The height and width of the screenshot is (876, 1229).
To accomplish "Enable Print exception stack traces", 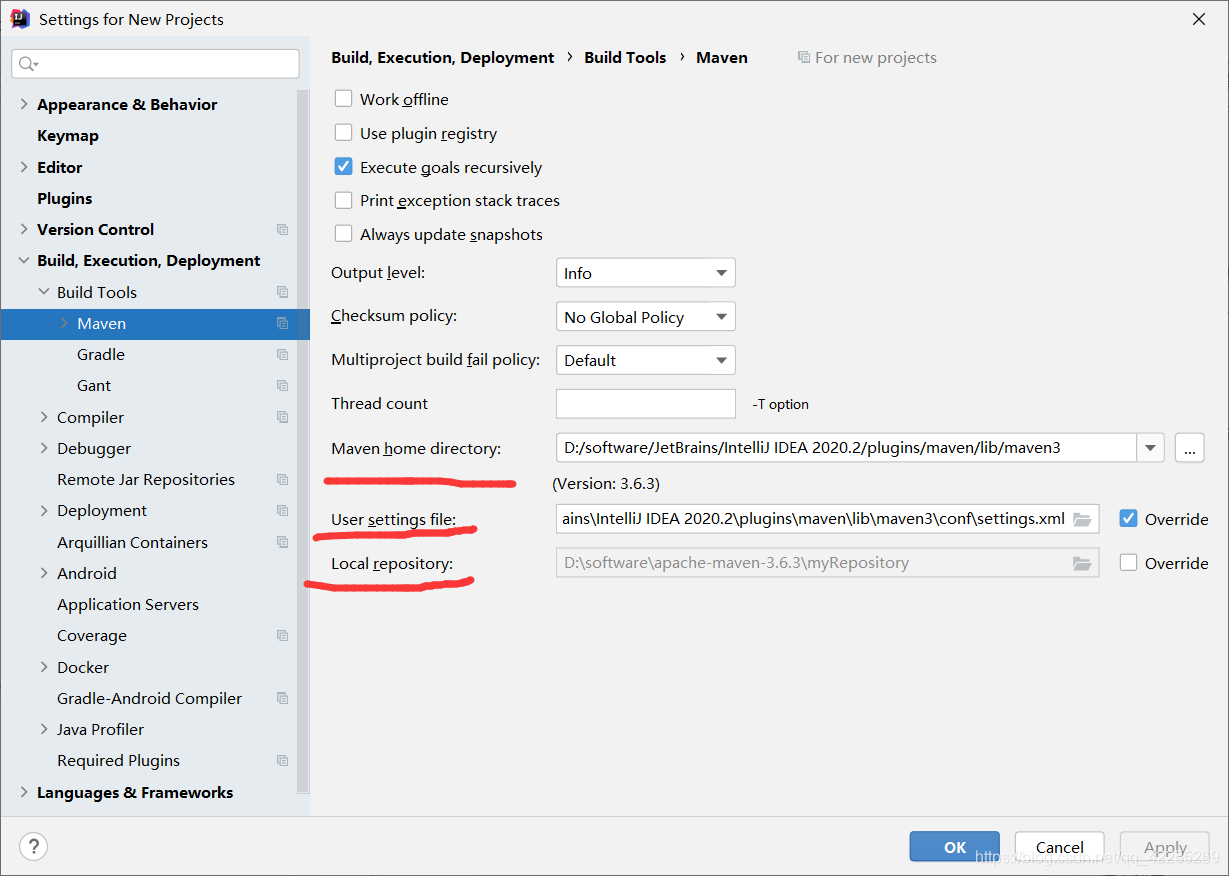I will tap(344, 201).
